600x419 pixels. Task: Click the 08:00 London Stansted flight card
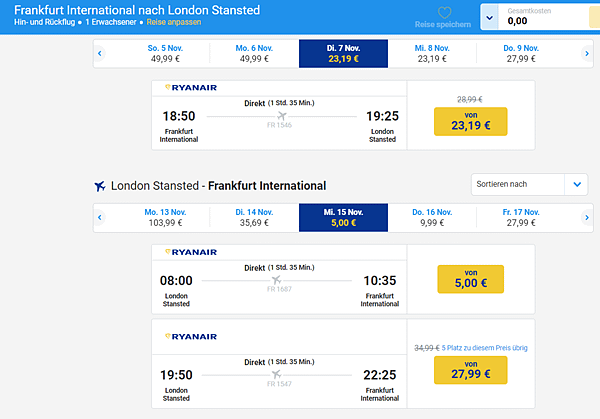(343, 279)
